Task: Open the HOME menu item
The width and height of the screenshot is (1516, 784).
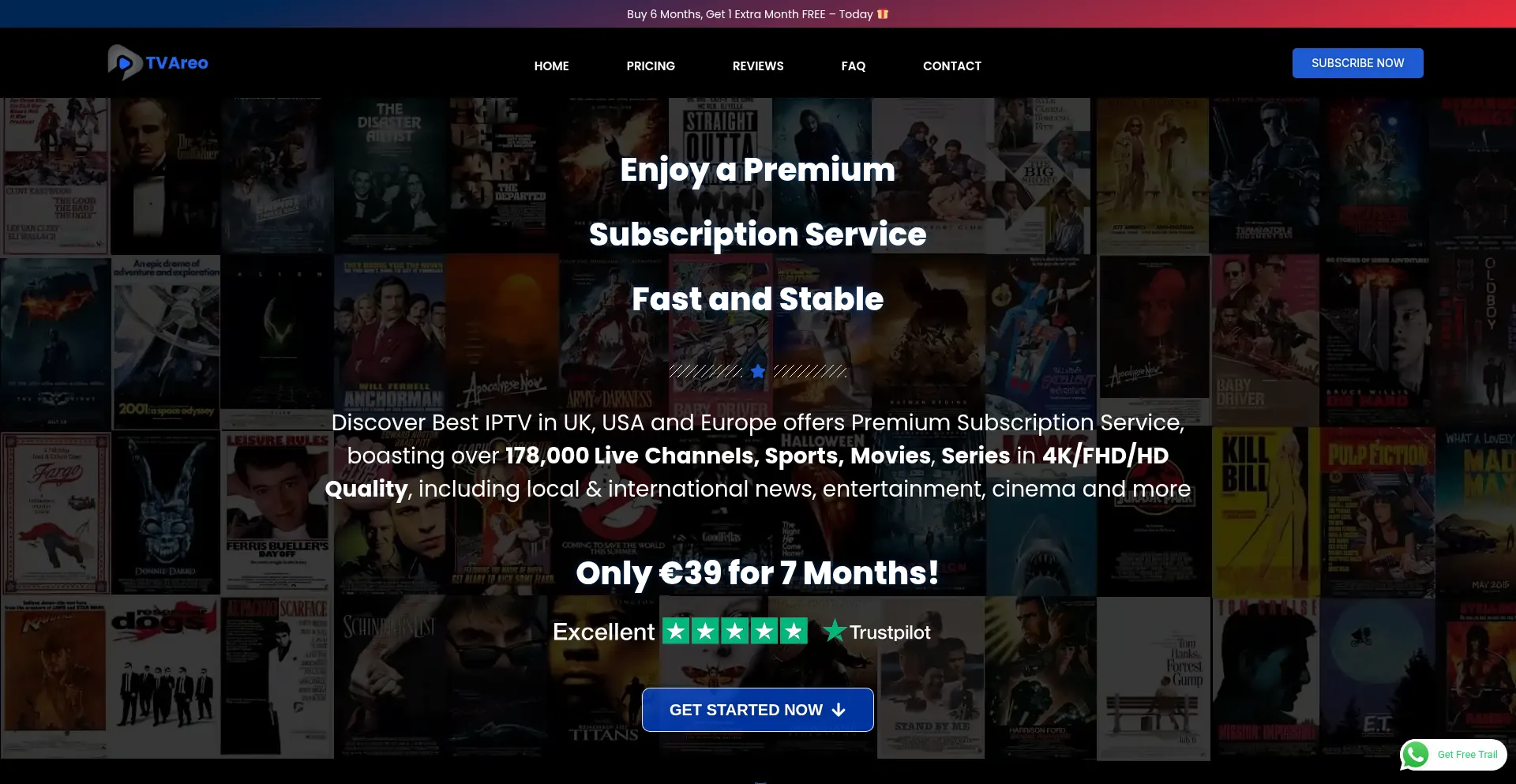Action: 551,66
